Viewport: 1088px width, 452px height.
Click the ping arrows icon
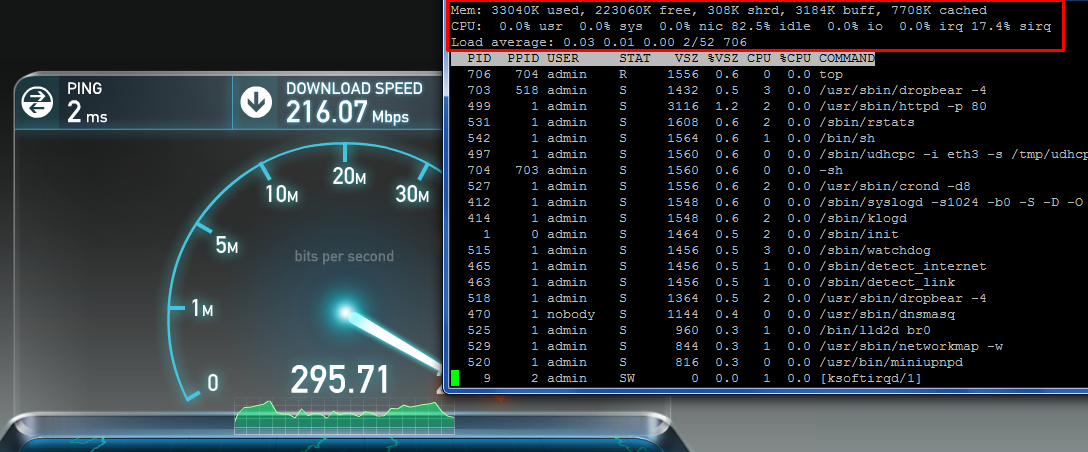point(38,101)
